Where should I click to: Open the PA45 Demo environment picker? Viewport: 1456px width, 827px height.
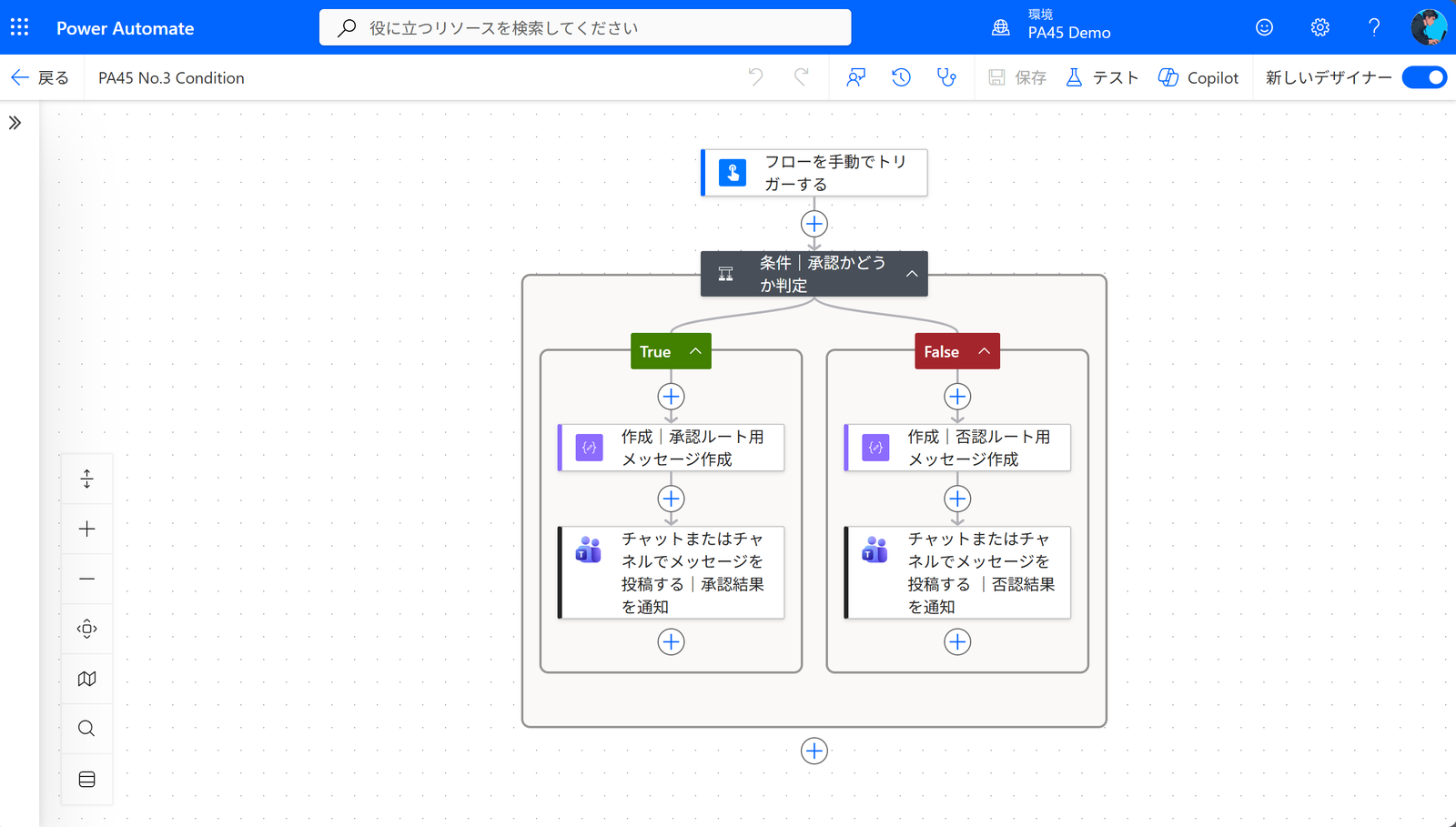[1051, 25]
